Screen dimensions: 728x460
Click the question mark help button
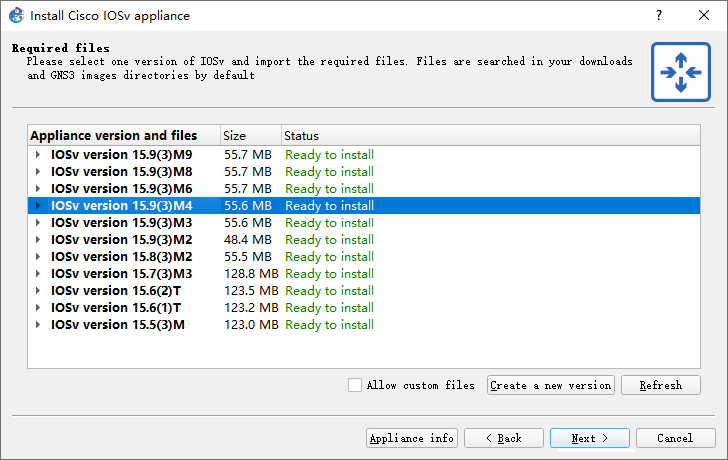click(x=659, y=15)
